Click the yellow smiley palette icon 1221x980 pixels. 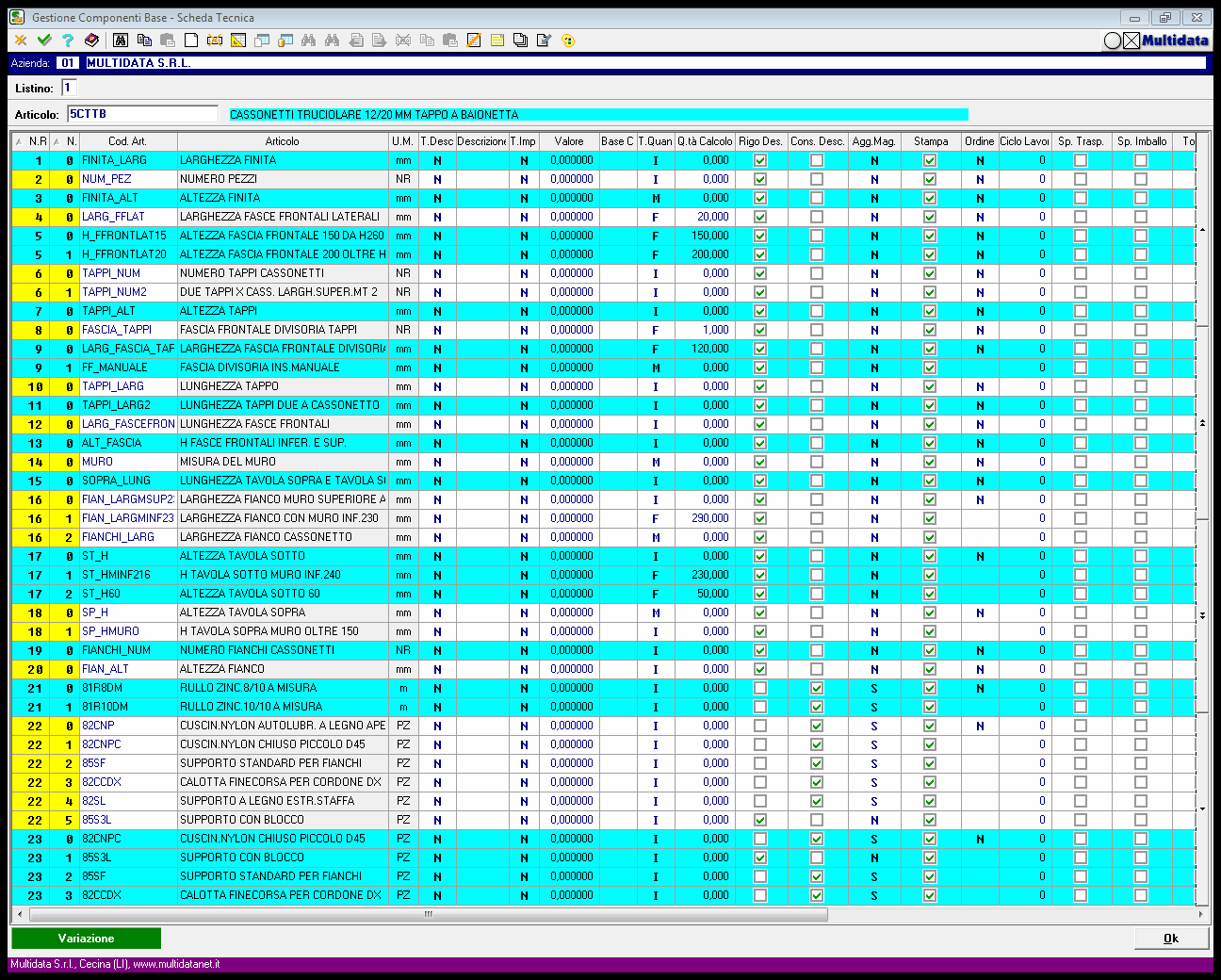tap(567, 40)
